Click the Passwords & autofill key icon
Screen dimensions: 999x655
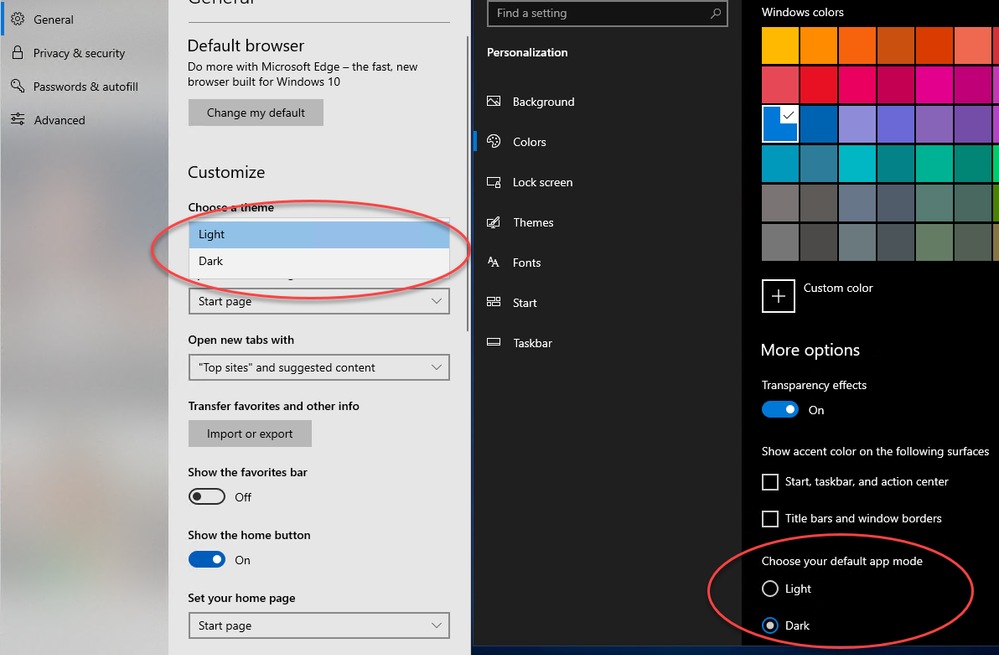(x=18, y=86)
